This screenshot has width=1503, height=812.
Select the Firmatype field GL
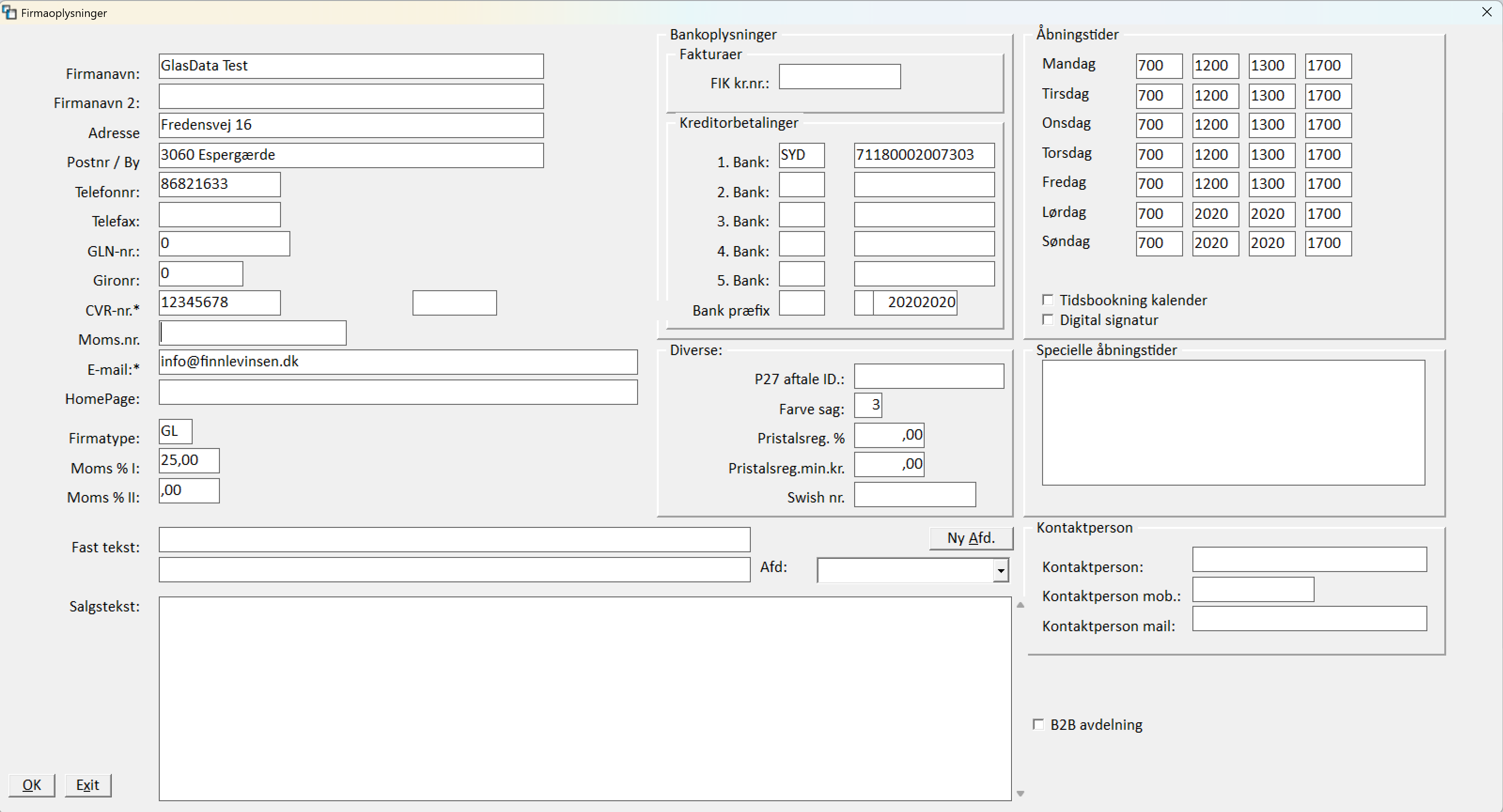pos(176,432)
